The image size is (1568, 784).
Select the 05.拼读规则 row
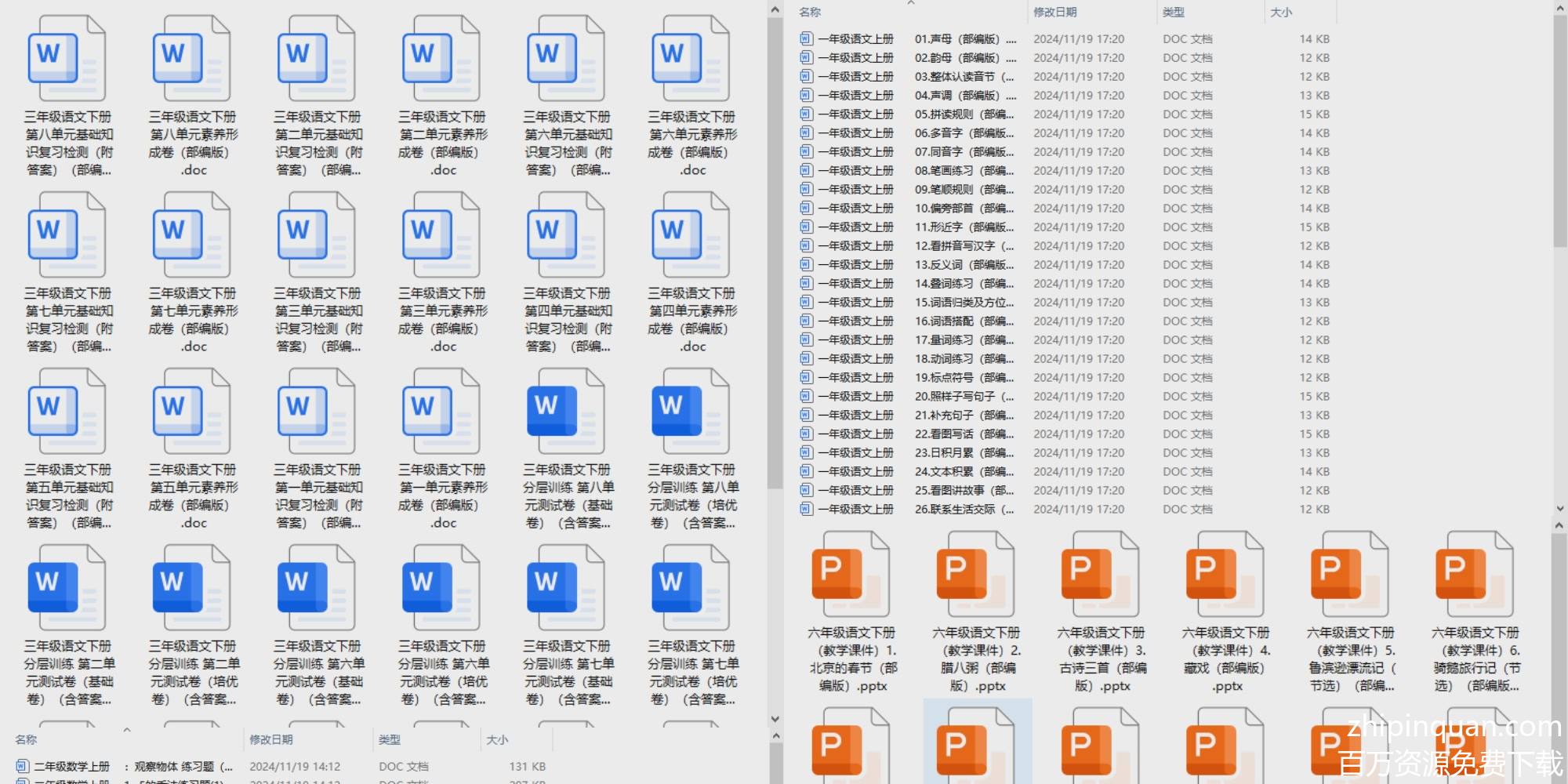[1065, 114]
